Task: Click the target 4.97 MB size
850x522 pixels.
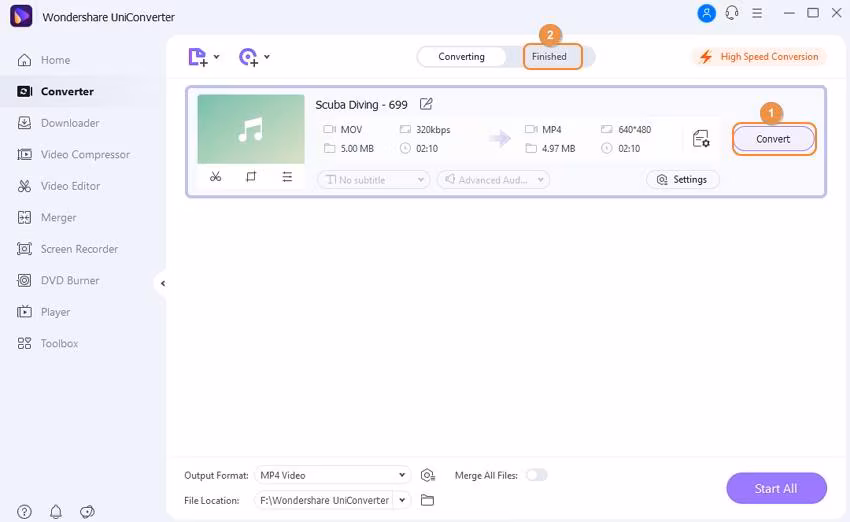Action: [x=558, y=149]
